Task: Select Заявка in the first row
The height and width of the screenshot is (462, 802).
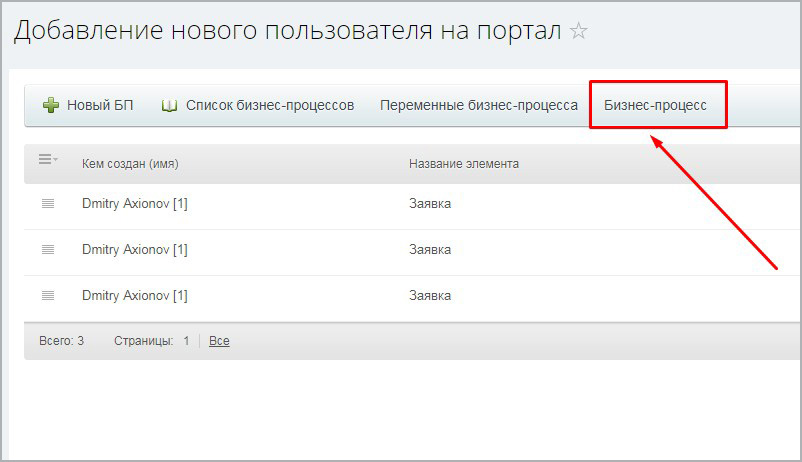Action: (x=430, y=203)
